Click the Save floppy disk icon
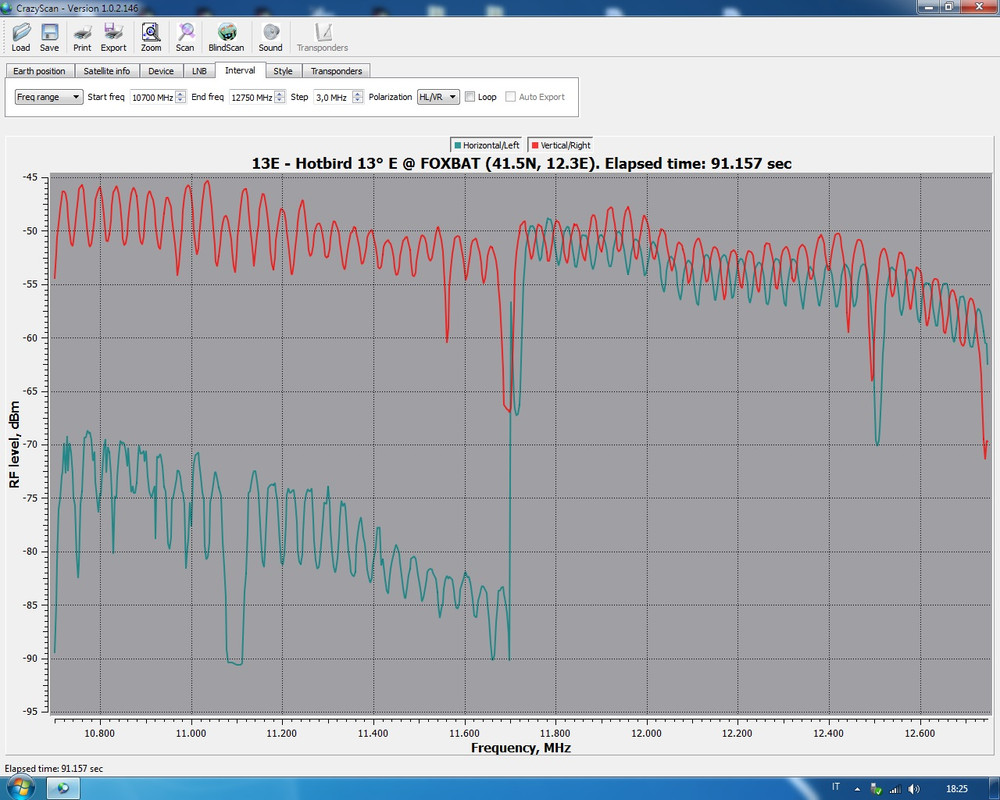1000x800 pixels. point(49,37)
